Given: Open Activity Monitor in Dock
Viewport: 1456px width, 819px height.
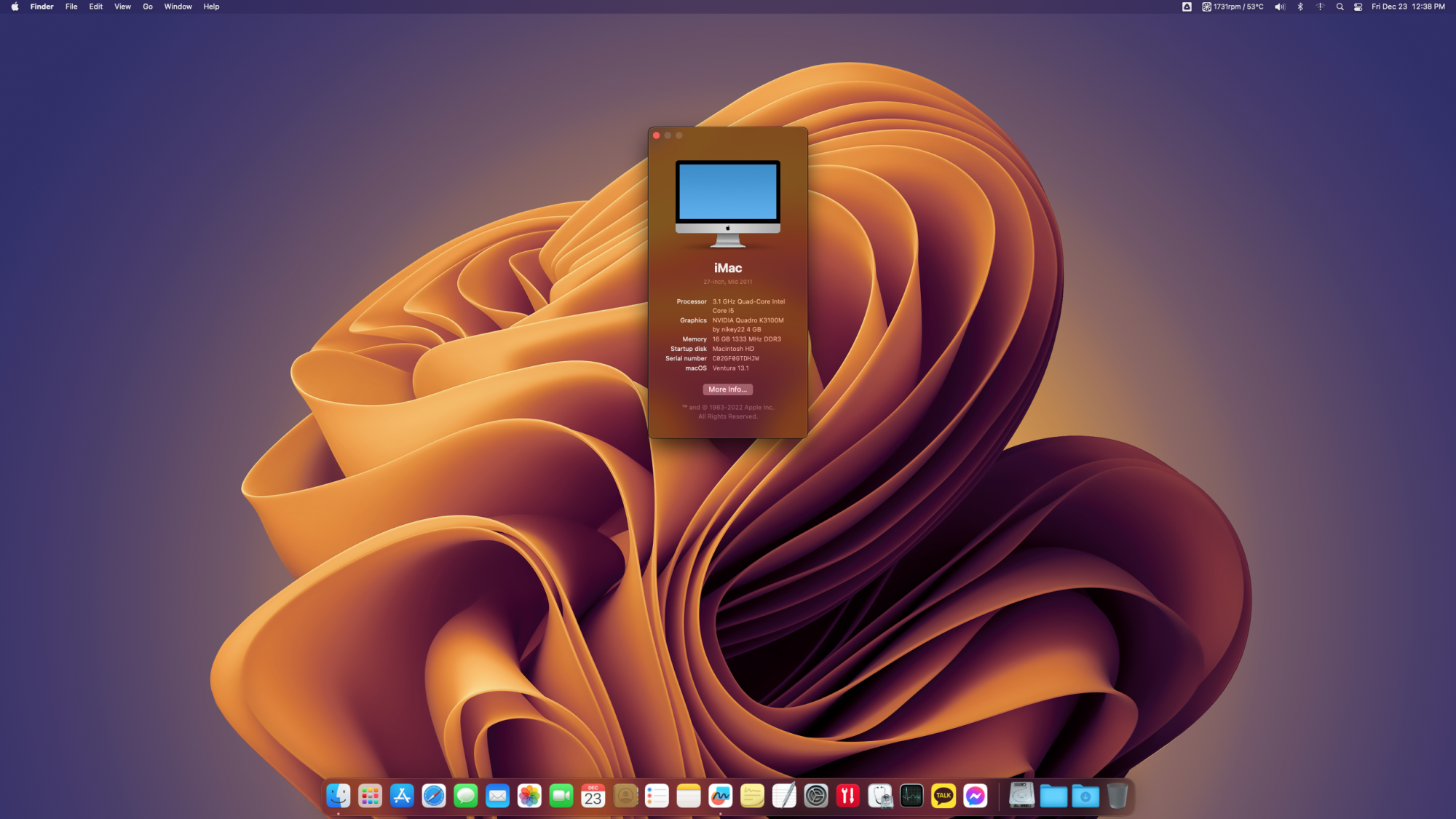Looking at the screenshot, I should tap(911, 796).
